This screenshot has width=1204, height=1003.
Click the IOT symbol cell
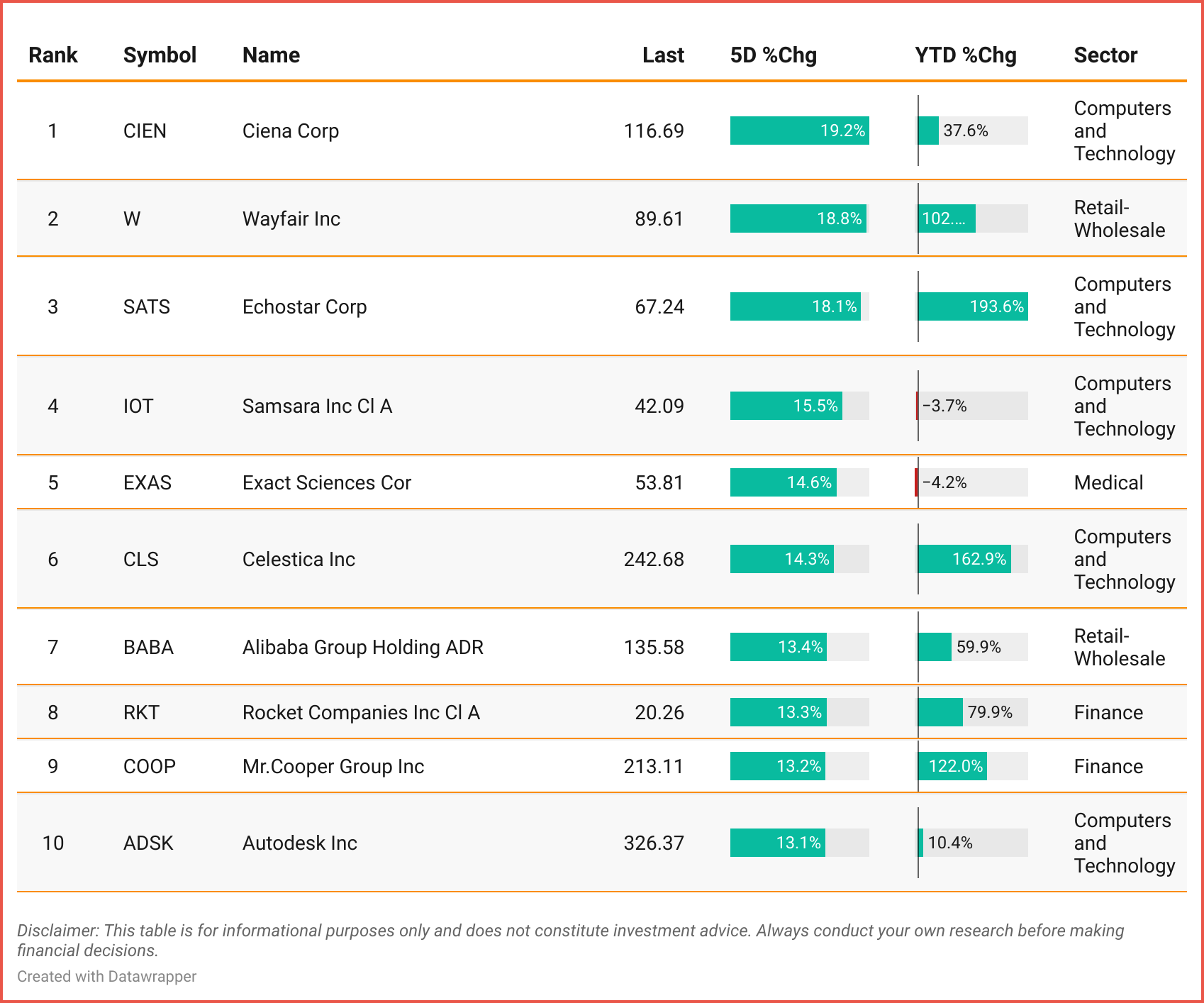coord(138,406)
